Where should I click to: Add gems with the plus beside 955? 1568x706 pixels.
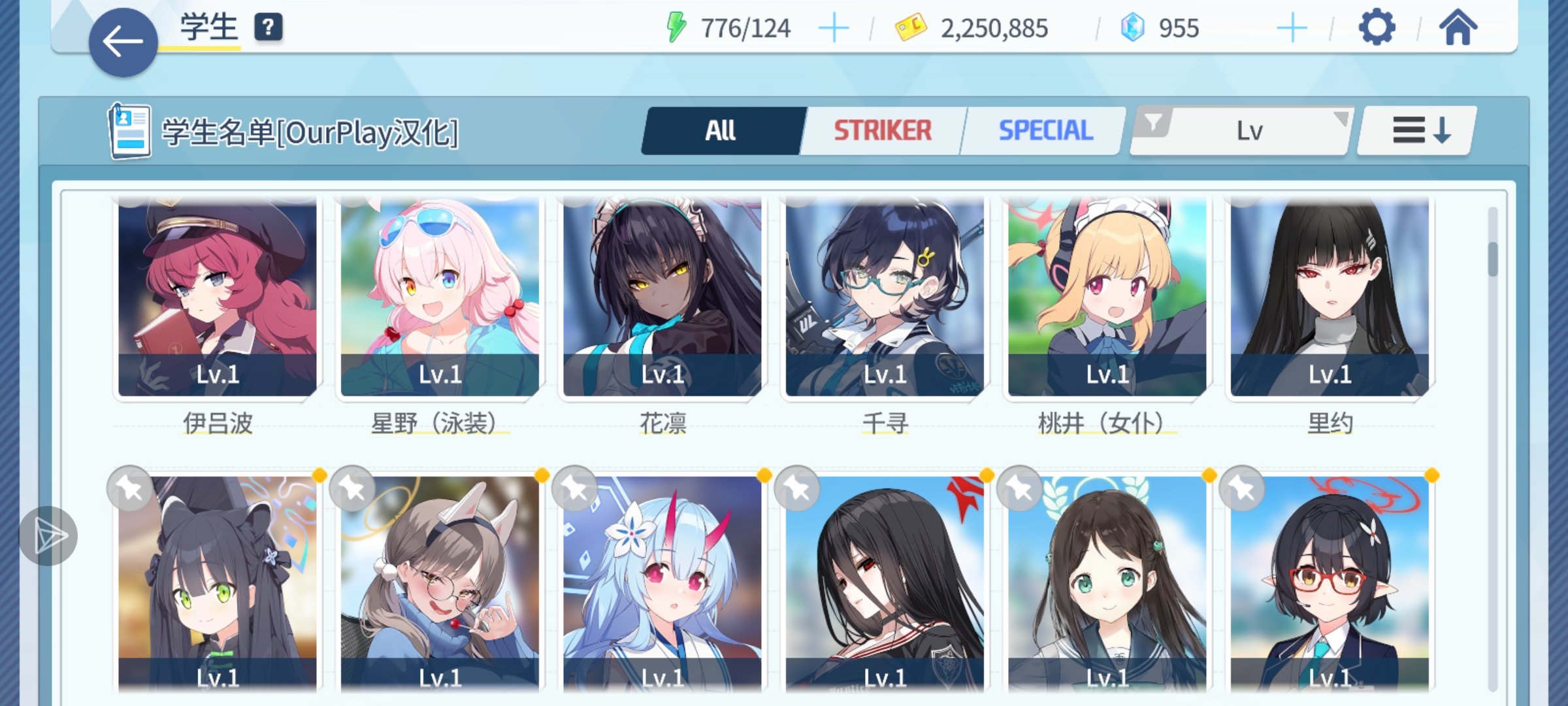click(x=1292, y=29)
